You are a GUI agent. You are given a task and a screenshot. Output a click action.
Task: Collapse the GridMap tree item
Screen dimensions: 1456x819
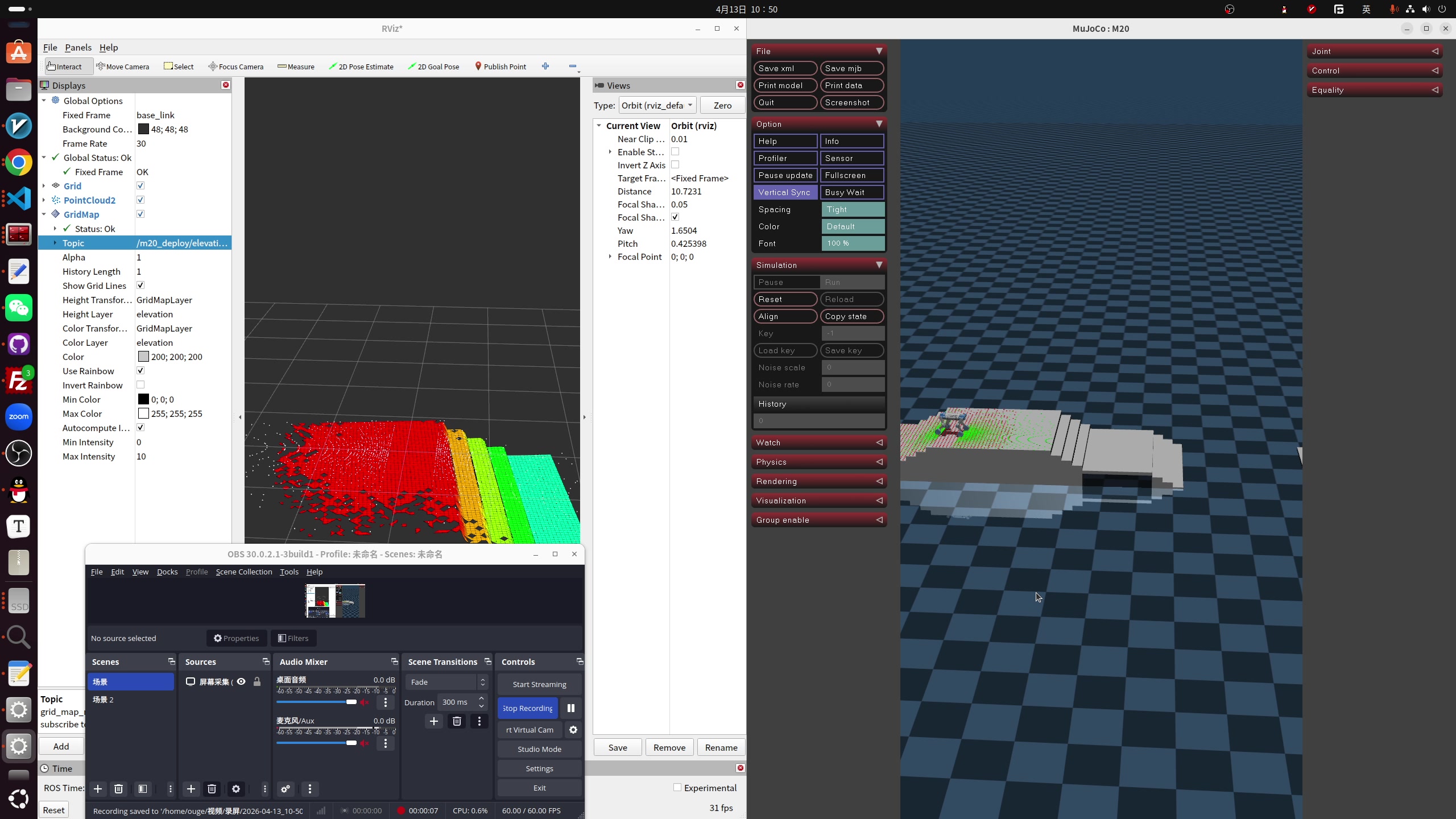(44, 214)
